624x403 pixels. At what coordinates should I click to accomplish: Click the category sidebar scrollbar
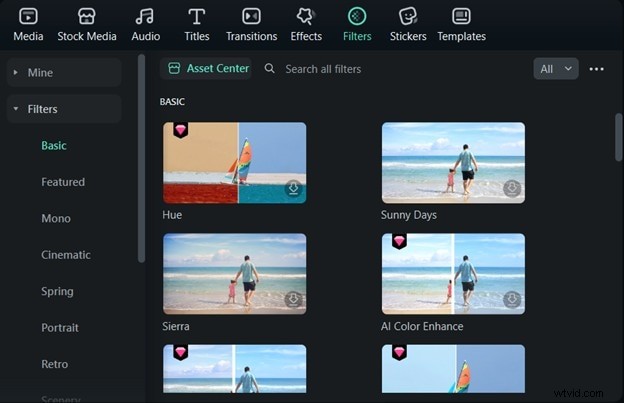click(x=141, y=159)
